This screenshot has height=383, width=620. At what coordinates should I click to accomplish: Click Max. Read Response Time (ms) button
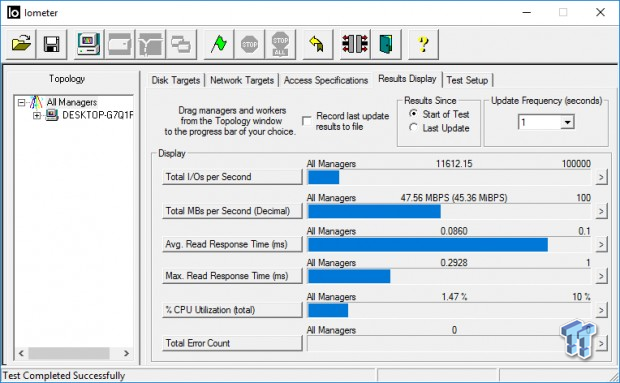click(x=232, y=276)
